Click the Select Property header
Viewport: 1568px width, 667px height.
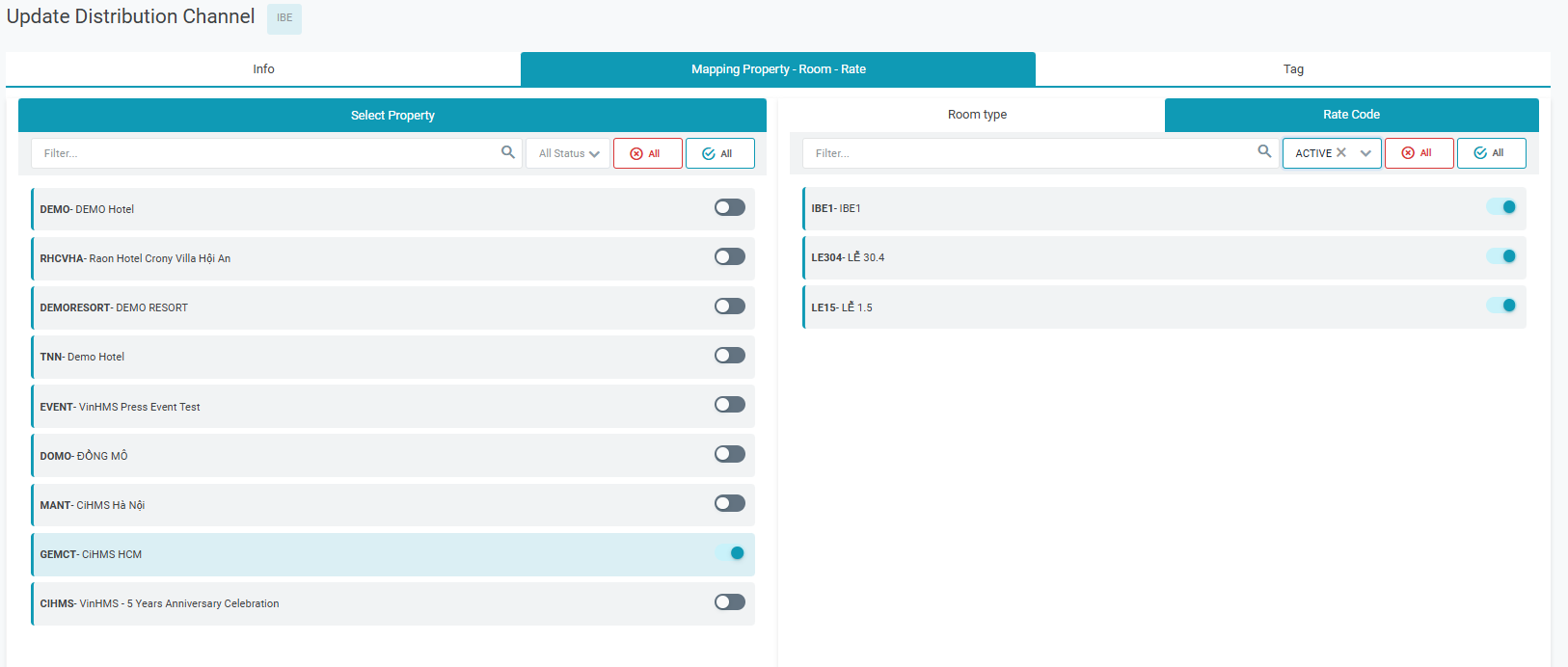(392, 116)
